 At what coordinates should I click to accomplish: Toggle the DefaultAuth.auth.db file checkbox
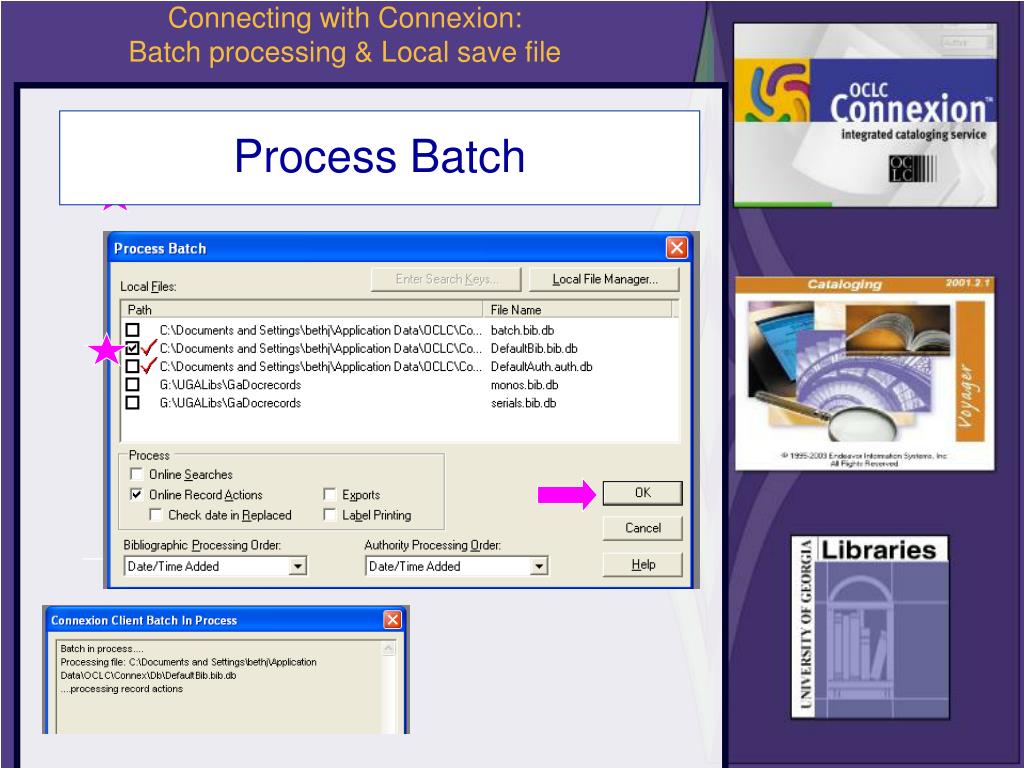point(133,366)
